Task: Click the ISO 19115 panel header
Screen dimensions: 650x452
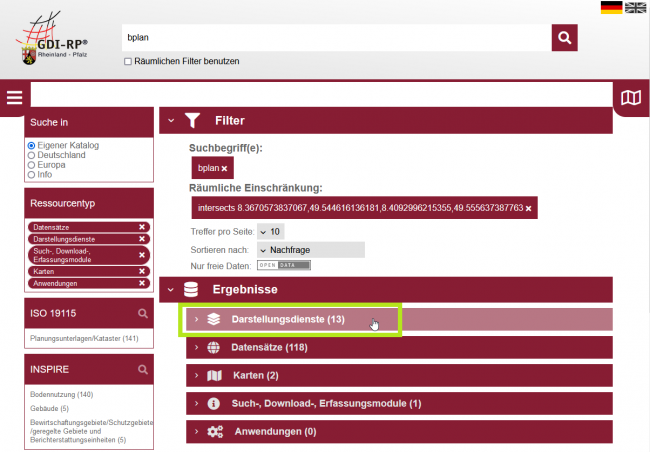Action: 89,313
